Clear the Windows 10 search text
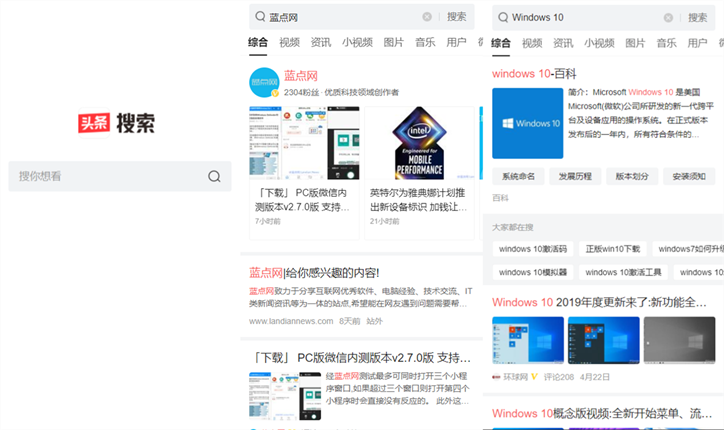Image resolution: width=724 pixels, height=430 pixels. 669,17
